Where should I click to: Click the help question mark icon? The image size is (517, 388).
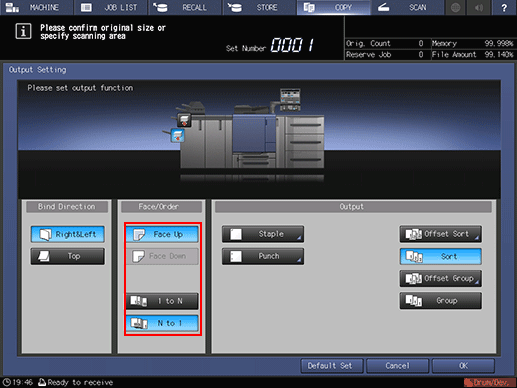point(504,7)
